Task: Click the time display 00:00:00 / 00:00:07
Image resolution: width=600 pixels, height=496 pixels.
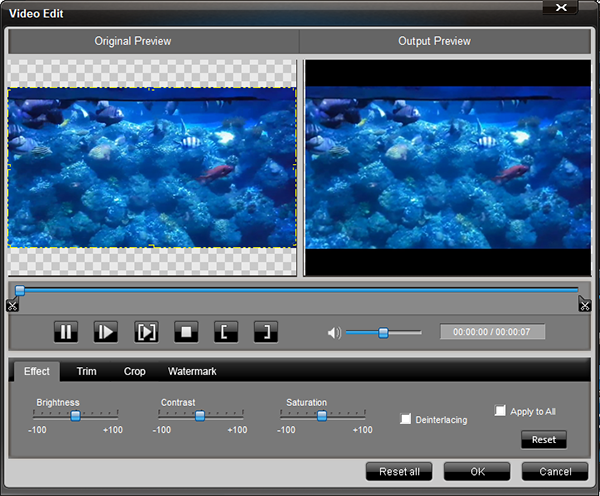Action: pos(492,332)
